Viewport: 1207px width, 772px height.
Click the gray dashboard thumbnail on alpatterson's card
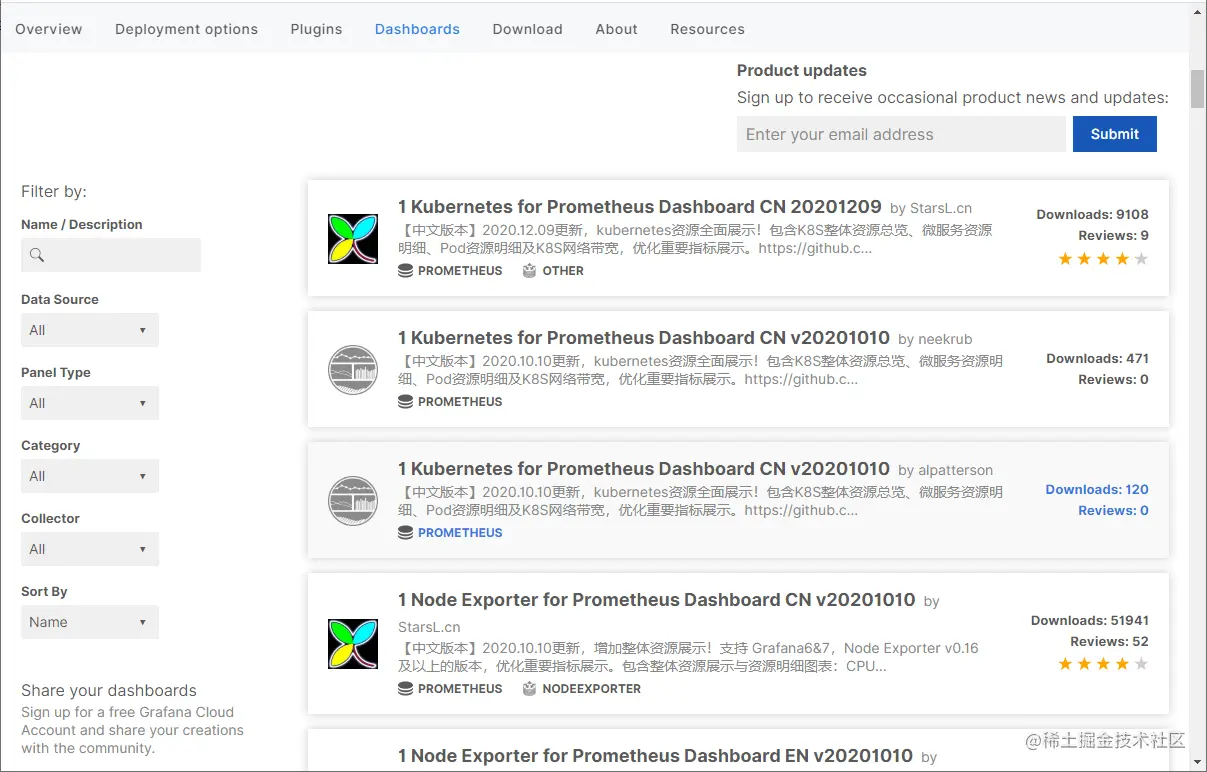(353, 500)
